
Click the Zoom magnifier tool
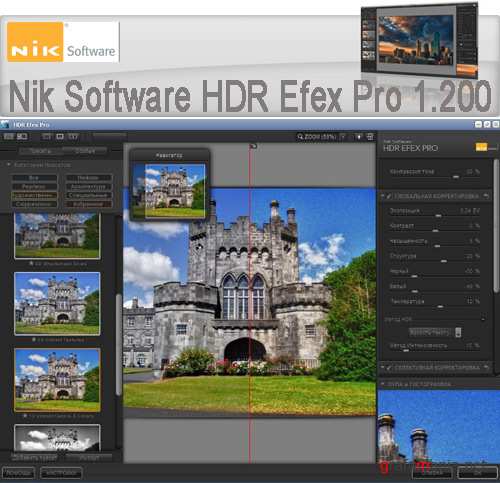pyautogui.click(x=300, y=137)
